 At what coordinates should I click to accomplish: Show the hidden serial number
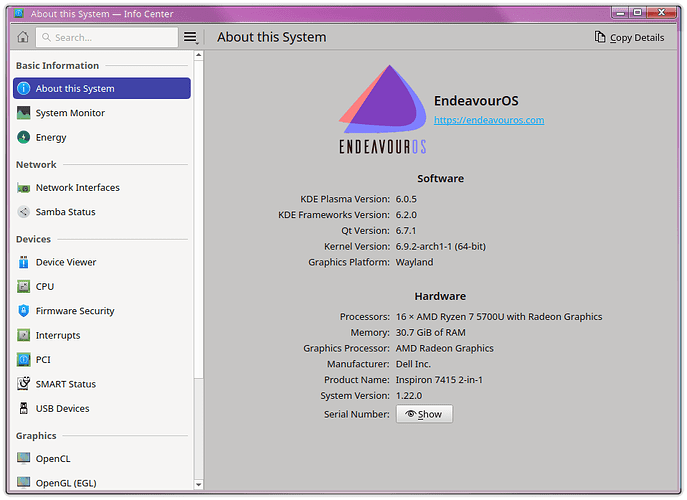[424, 414]
